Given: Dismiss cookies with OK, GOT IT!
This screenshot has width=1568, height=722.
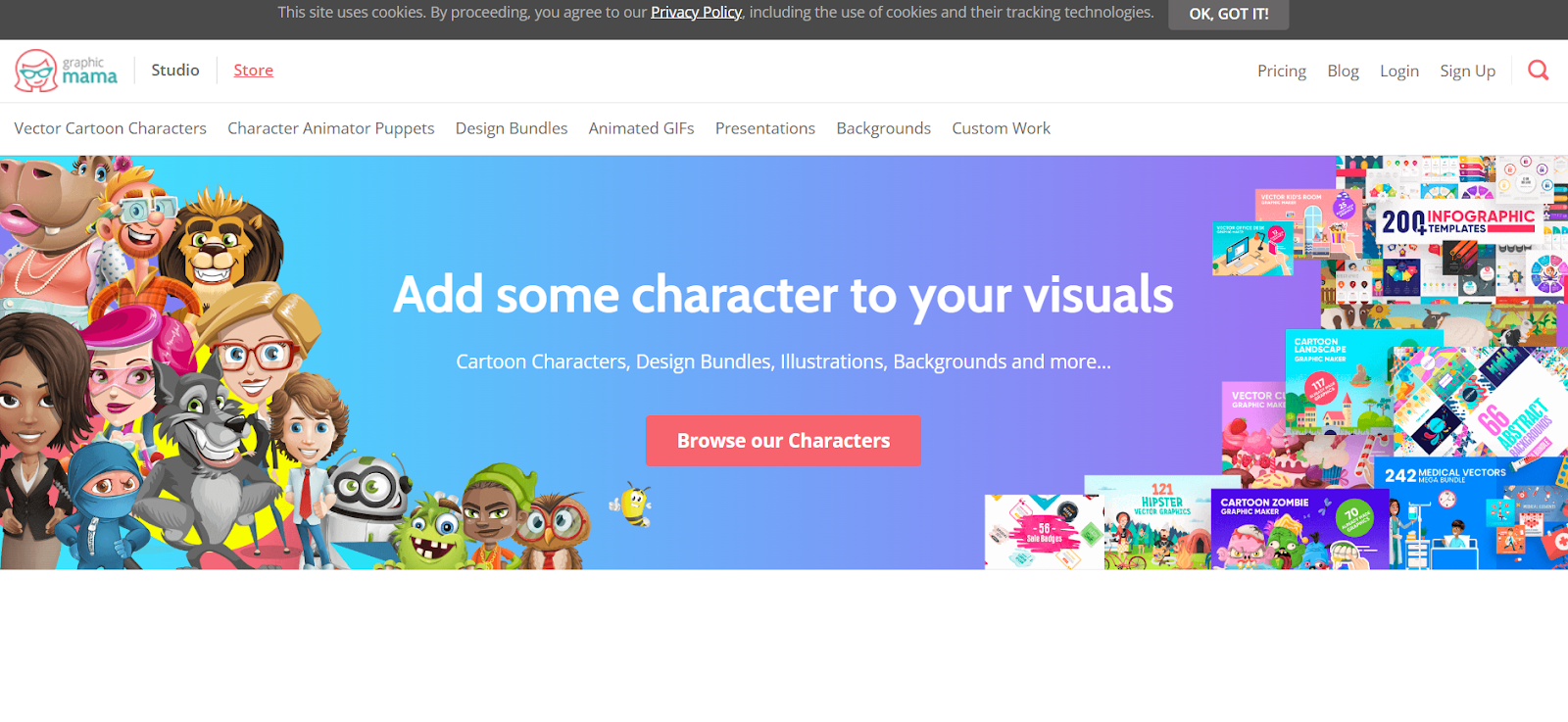Looking at the screenshot, I should tap(1228, 14).
